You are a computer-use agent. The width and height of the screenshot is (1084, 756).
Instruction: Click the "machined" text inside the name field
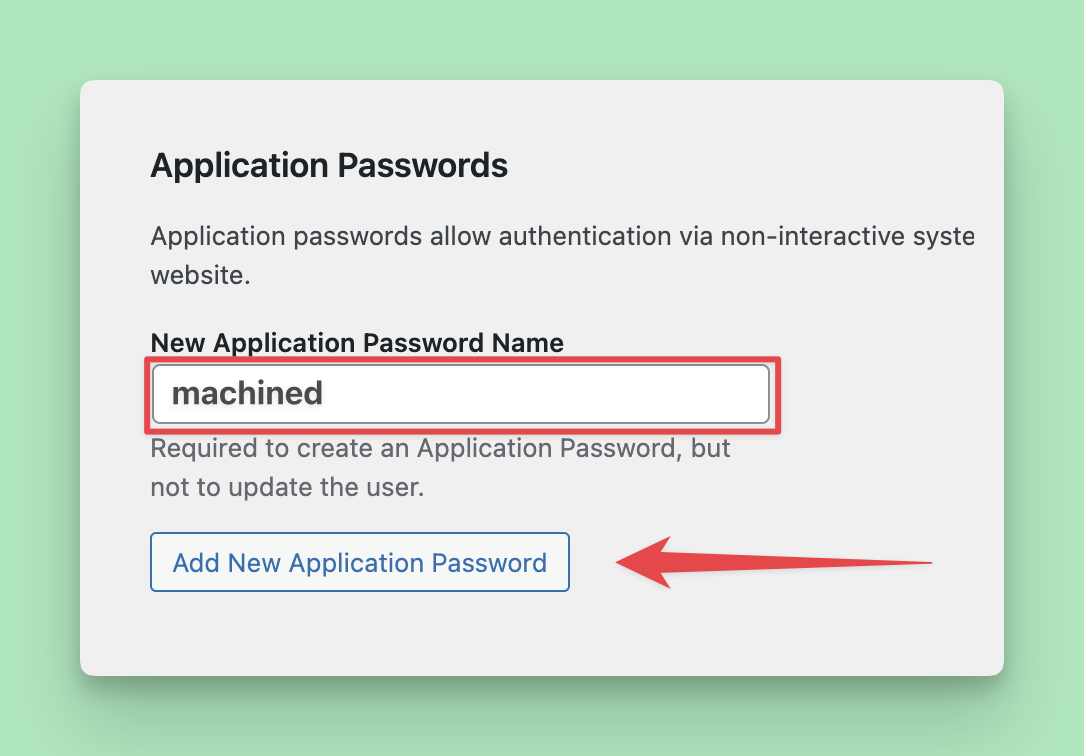click(247, 394)
